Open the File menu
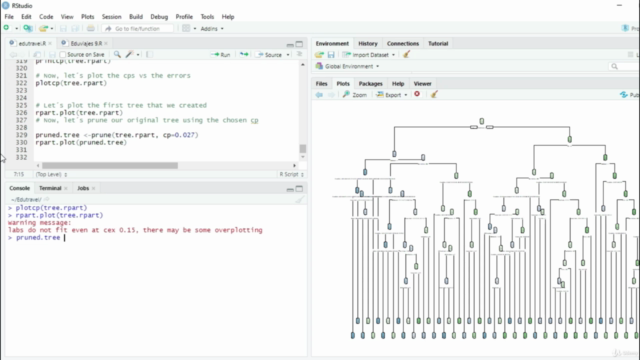Viewport: 640px width, 360px height. (9, 17)
